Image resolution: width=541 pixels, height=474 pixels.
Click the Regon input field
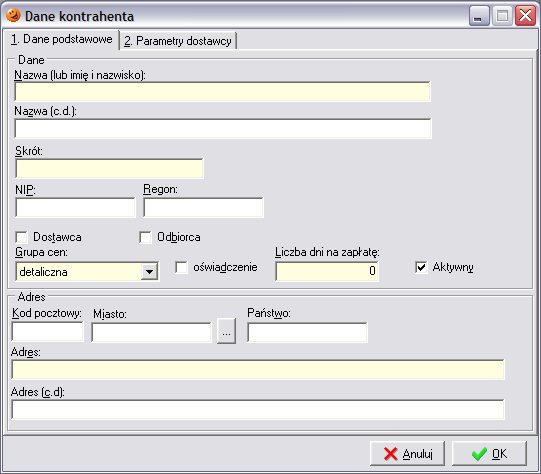tap(203, 207)
